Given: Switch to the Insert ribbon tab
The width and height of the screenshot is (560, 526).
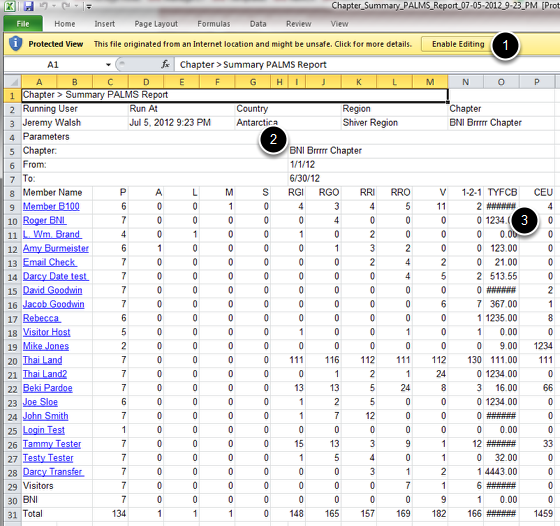Looking at the screenshot, I should coord(105,24).
